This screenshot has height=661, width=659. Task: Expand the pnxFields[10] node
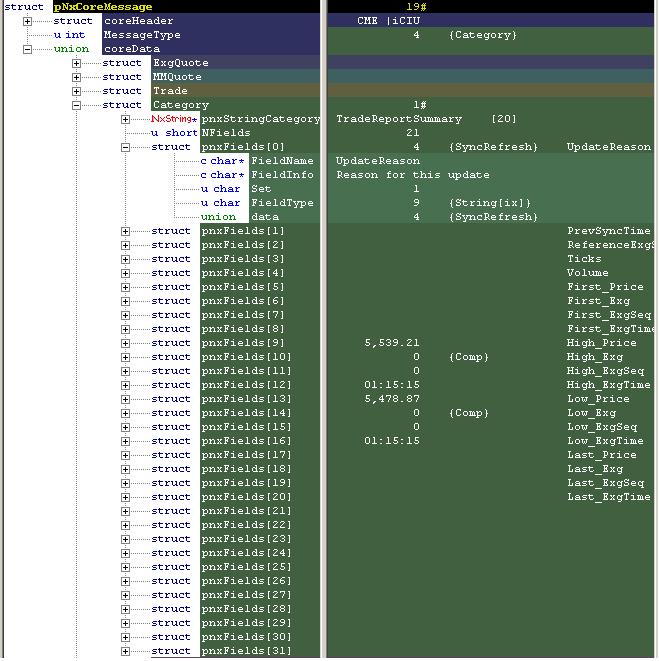125,357
